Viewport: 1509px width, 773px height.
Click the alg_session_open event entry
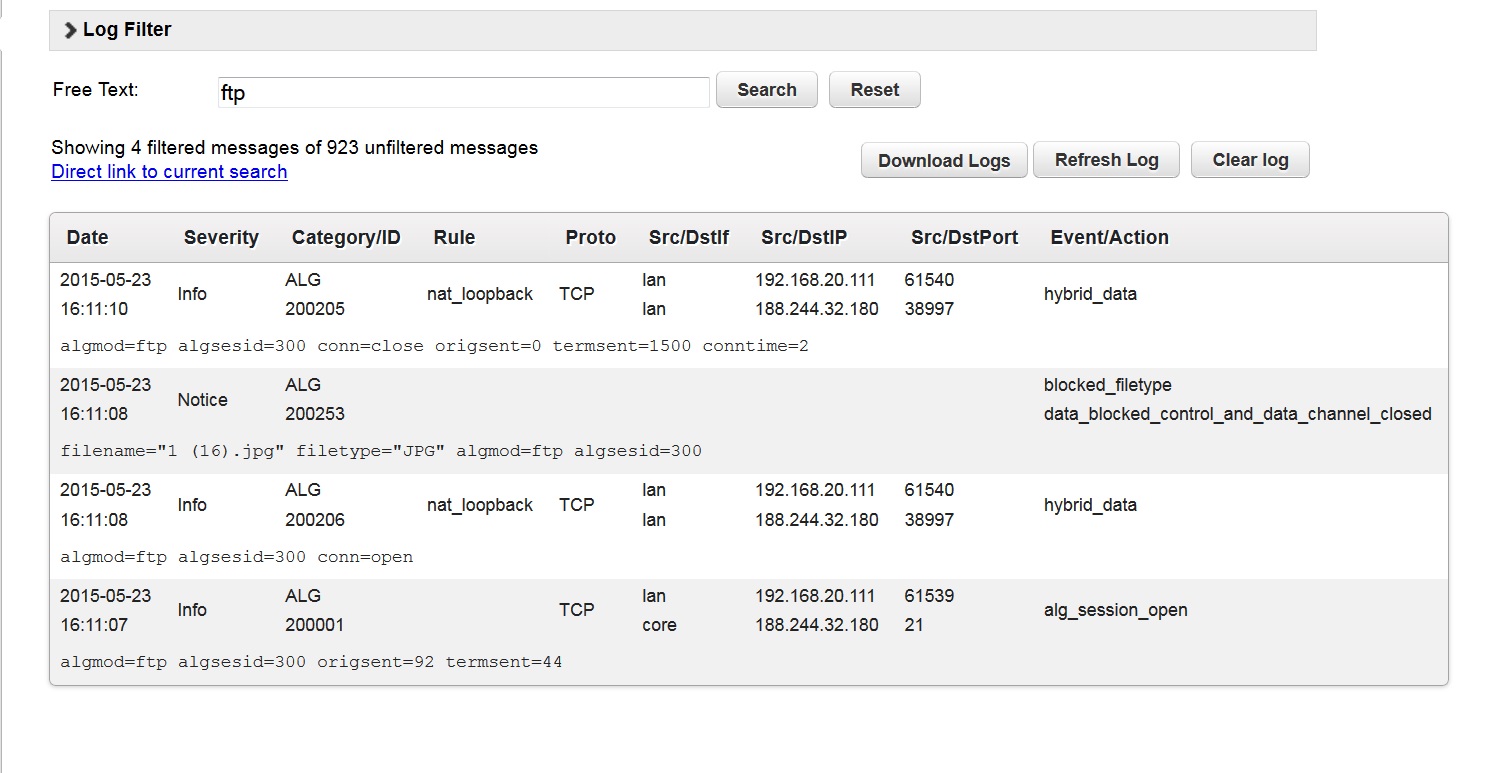click(x=1115, y=611)
